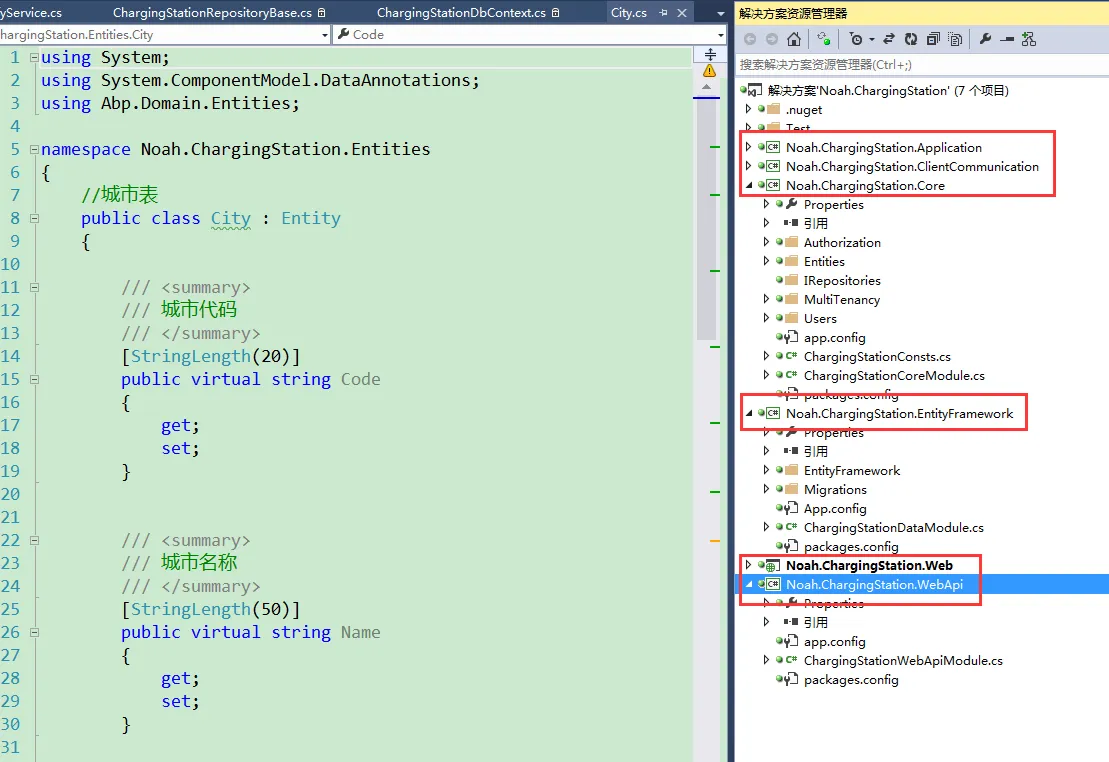Image resolution: width=1109 pixels, height=762 pixels.
Task: Click the Solution Explorer search field
Action: tap(920, 65)
